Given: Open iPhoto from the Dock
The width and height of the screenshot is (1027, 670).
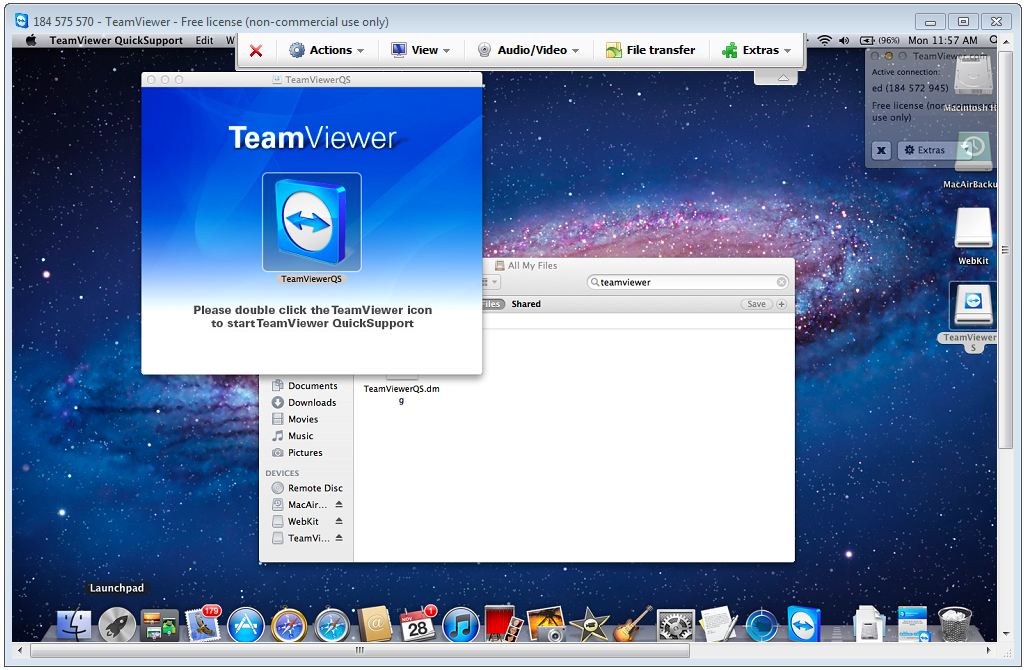Looking at the screenshot, I should pos(546,624).
